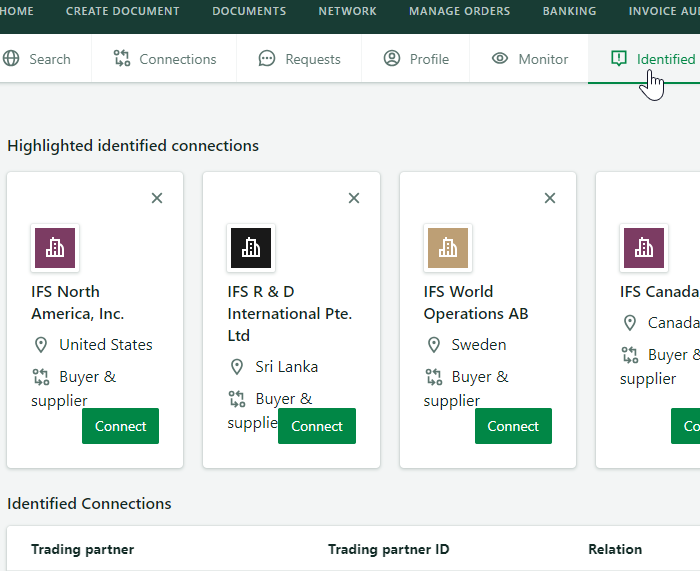This screenshot has width=700, height=571.
Task: Open BANKING menu item
Action: click(569, 11)
